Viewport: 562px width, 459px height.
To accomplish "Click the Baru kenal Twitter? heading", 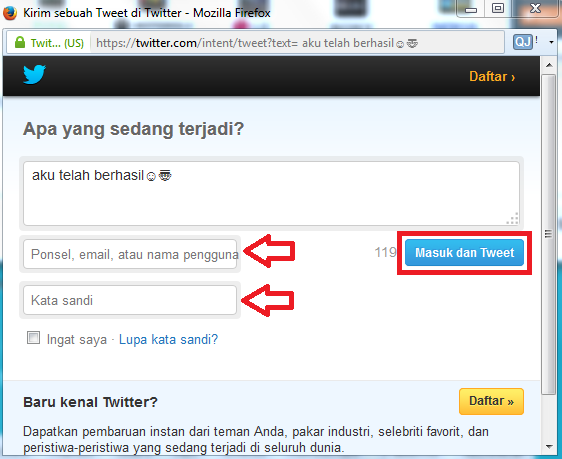I will [90, 402].
